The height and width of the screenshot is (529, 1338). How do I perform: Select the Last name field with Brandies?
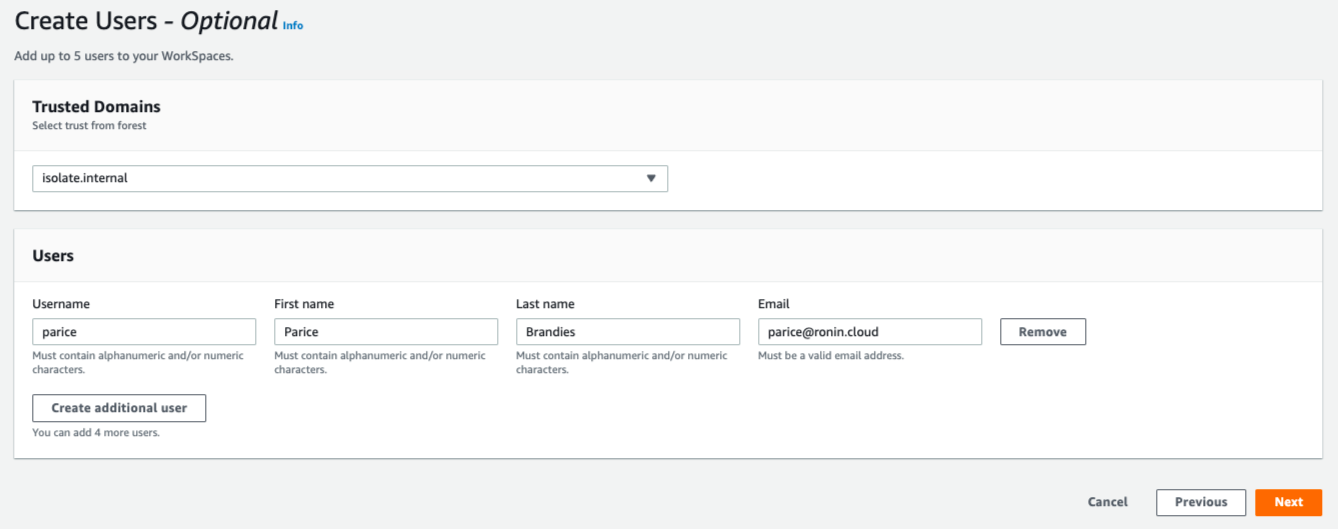628,332
